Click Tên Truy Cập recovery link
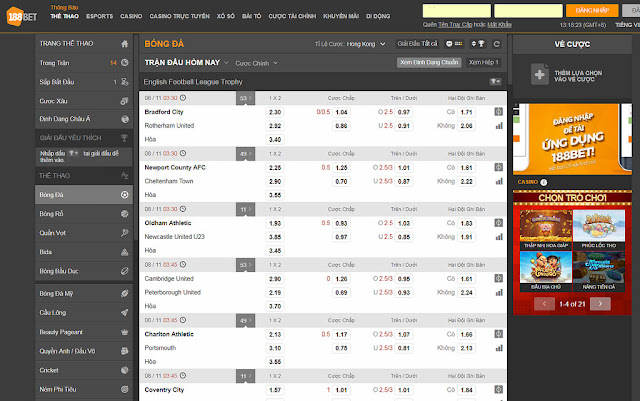 coord(455,25)
